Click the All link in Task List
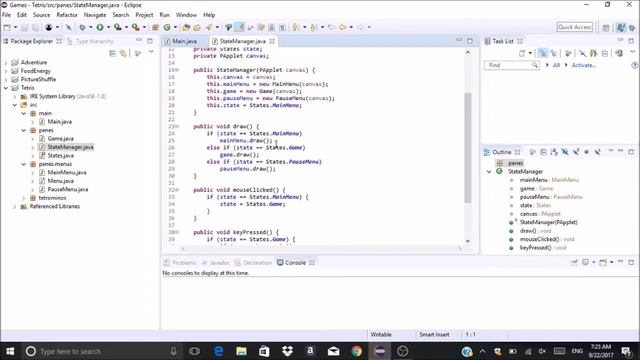 pos(556,65)
